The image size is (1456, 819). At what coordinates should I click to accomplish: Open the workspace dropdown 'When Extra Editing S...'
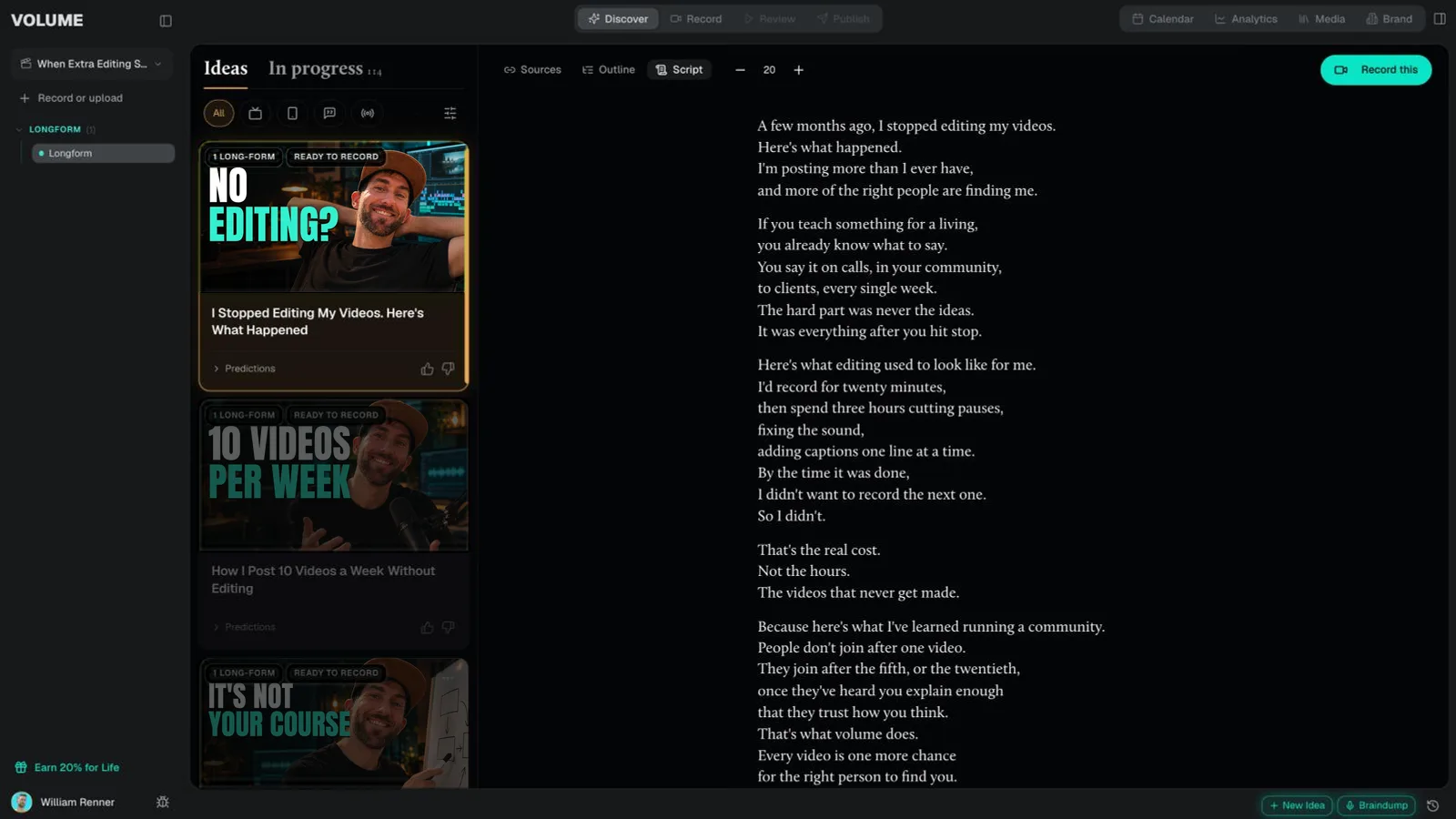pyautogui.click(x=91, y=64)
